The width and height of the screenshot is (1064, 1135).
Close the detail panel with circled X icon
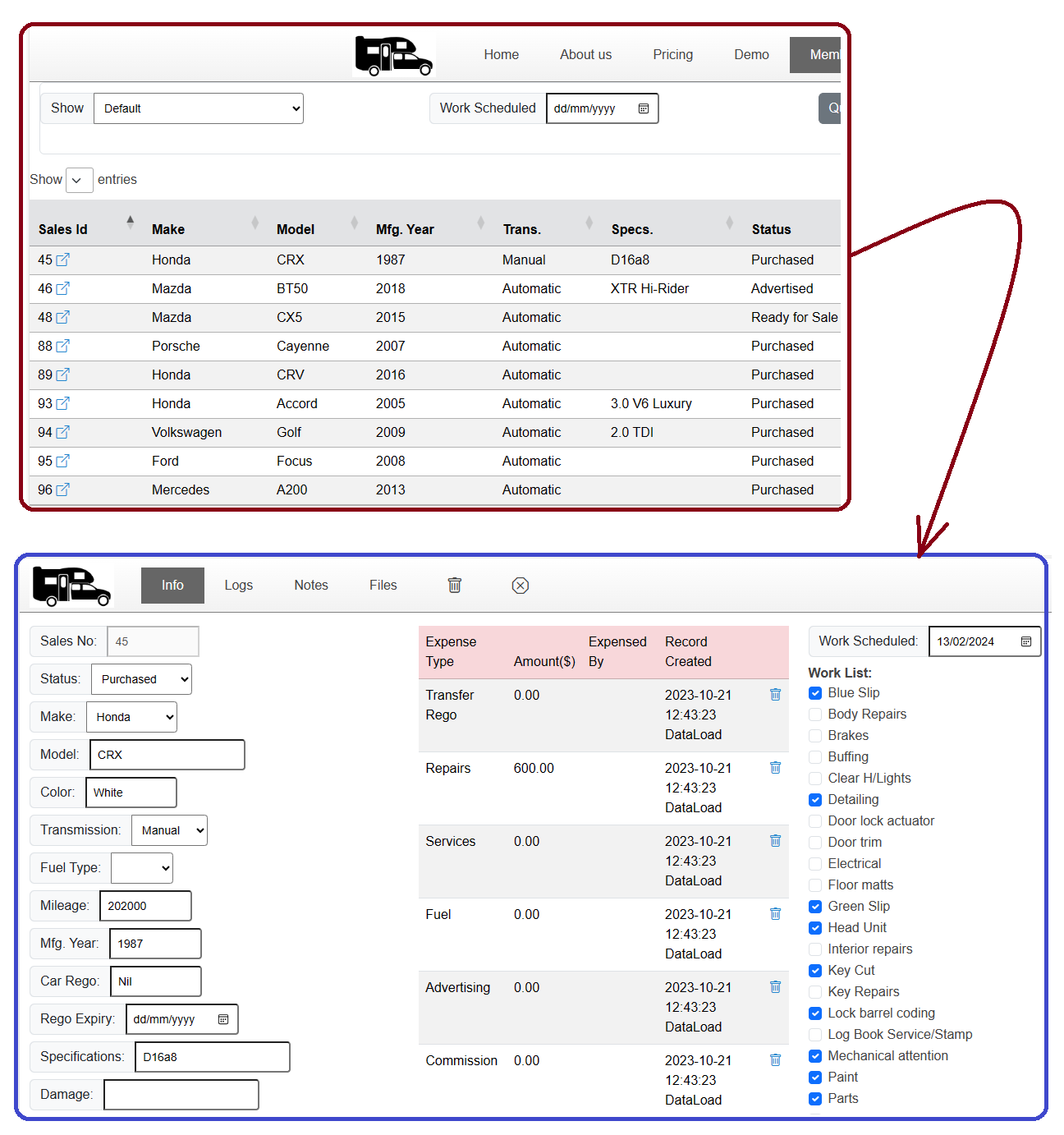520,585
